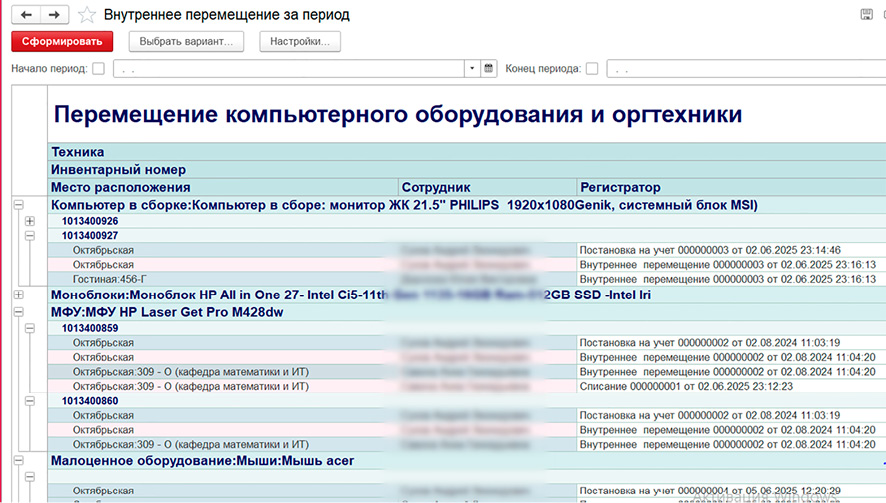The image size is (886, 503).
Task: Click the save icon in top-right corner
Action: click(866, 15)
